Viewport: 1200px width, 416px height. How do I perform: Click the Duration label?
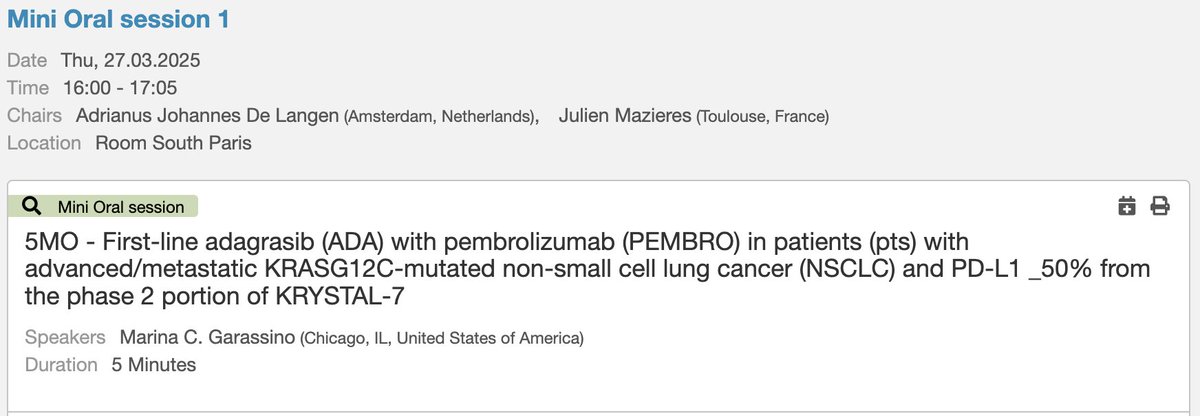click(x=60, y=365)
